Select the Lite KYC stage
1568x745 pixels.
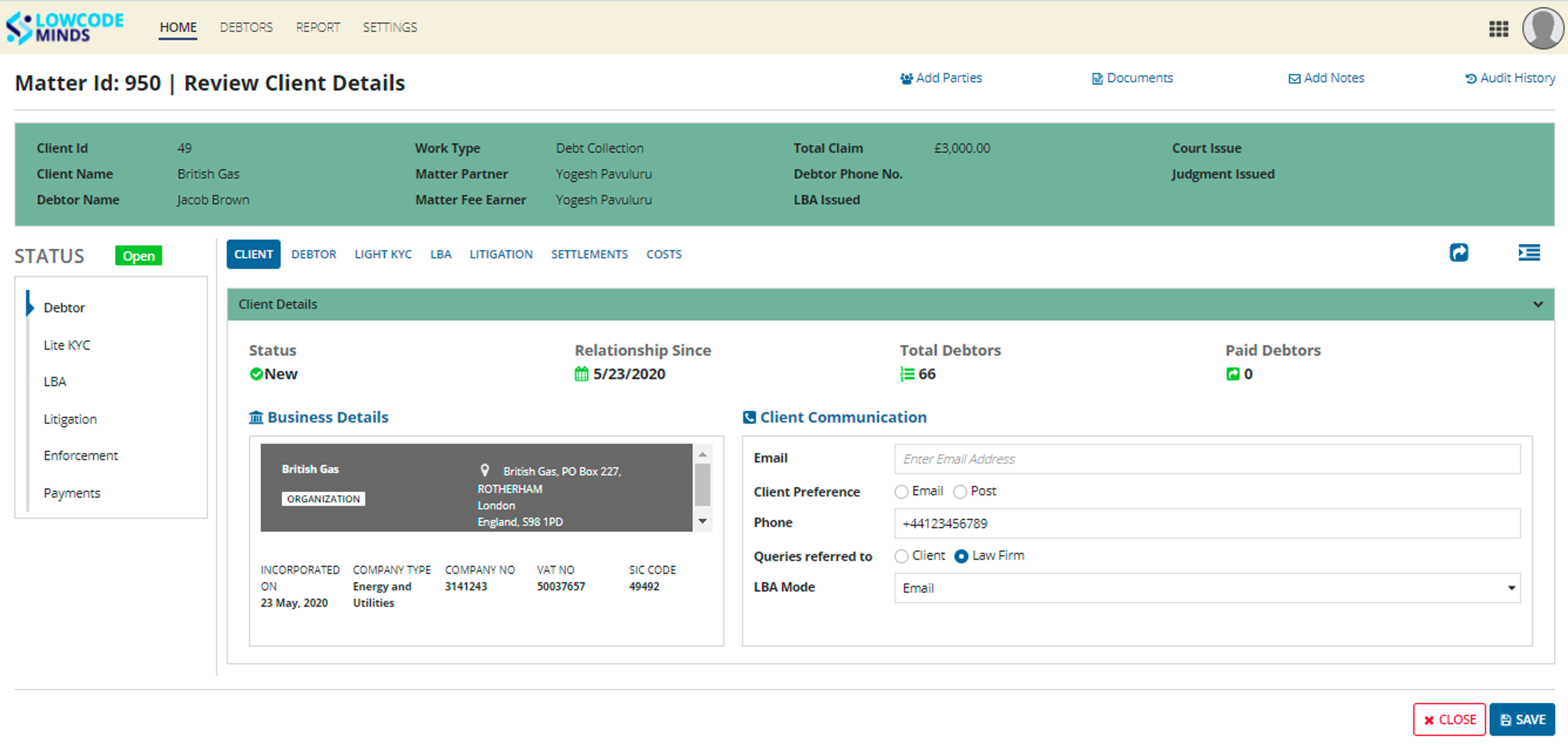(x=66, y=345)
